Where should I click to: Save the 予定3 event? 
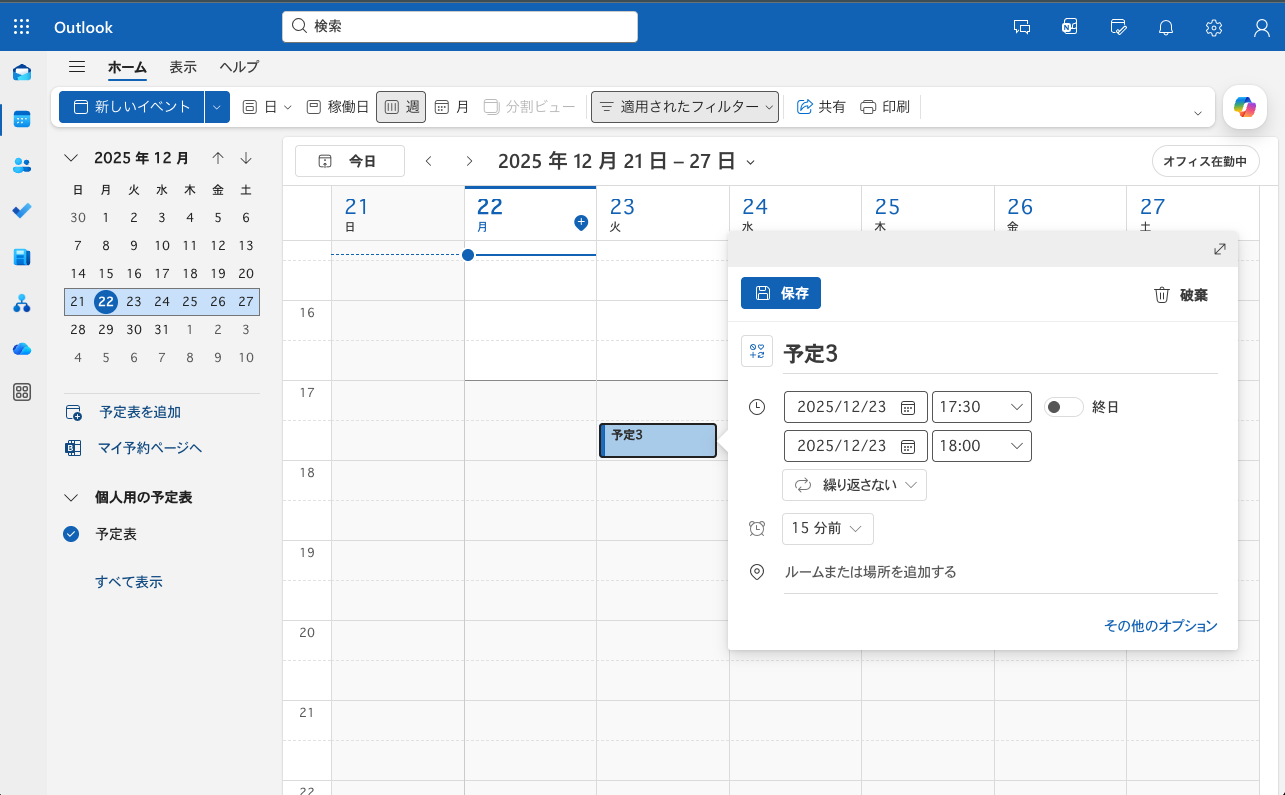780,293
